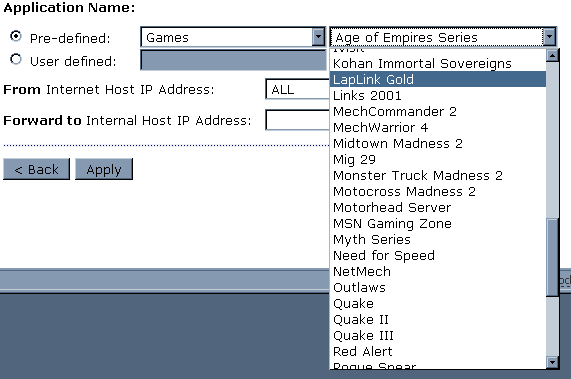This screenshot has height=379, width=571.
Task: Choose Red Alert from the list
Action: (x=437, y=352)
